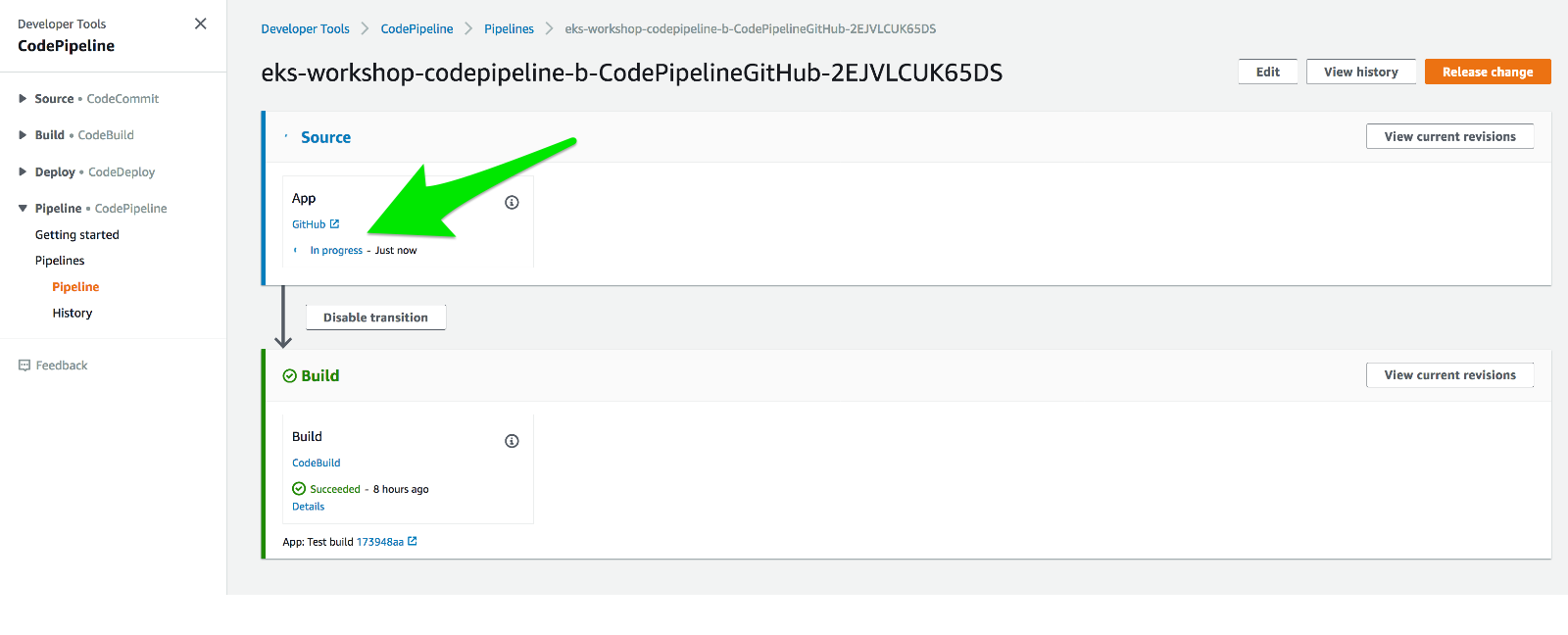Close the Developer Tools sidebar
The image size is (1568, 635).
[x=200, y=23]
